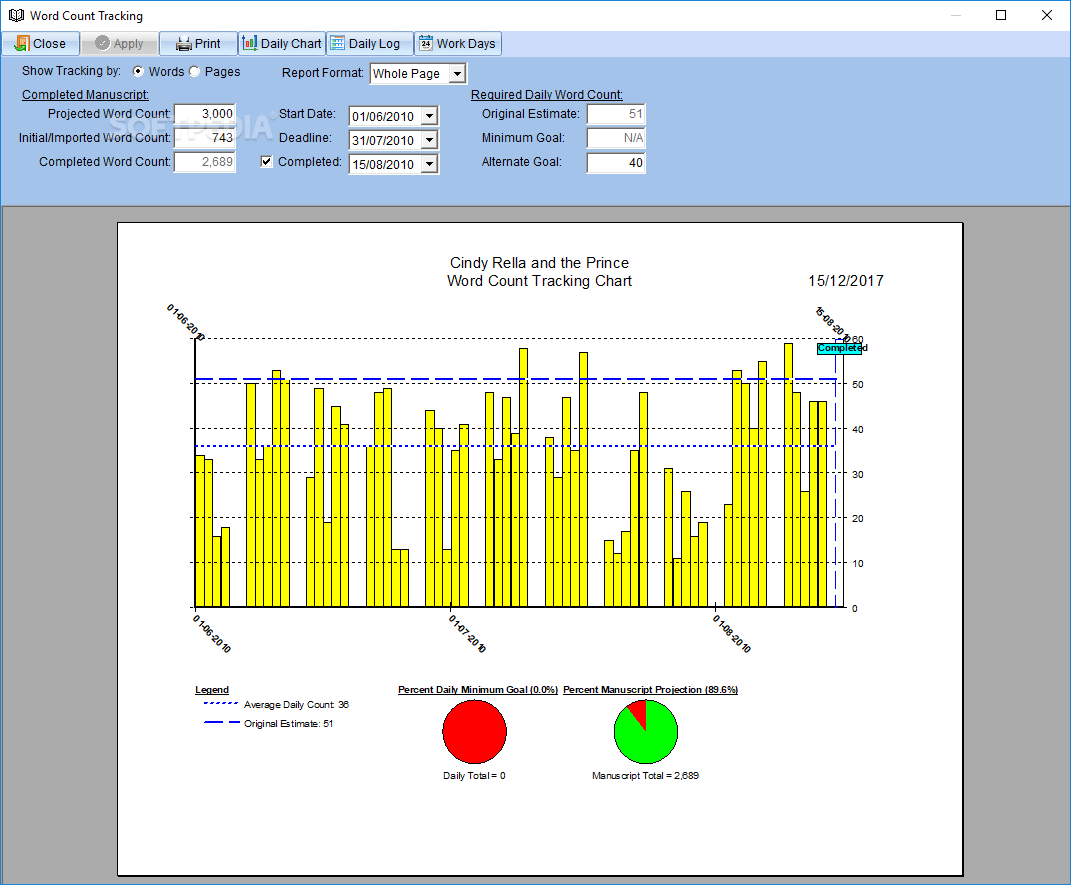Click the 01-08-2010 axis label below chart
Screen dimensions: 1071x885
(x=732, y=634)
